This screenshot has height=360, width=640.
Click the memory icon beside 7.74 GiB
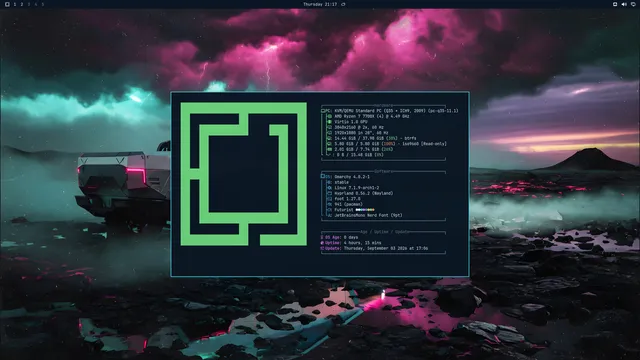(x=329, y=149)
